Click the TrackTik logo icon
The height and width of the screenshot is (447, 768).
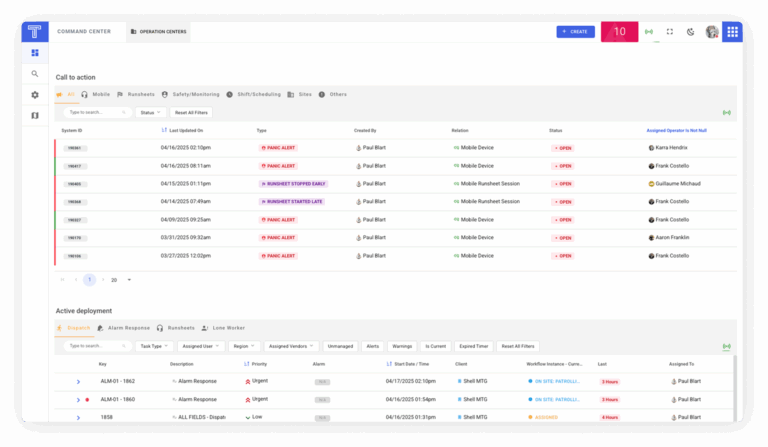35,32
